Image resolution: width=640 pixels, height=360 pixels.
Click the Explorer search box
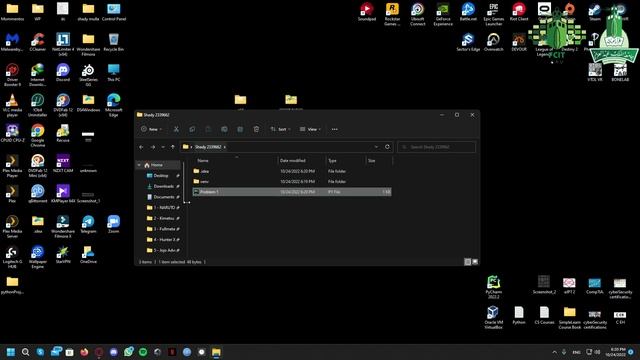436,147
